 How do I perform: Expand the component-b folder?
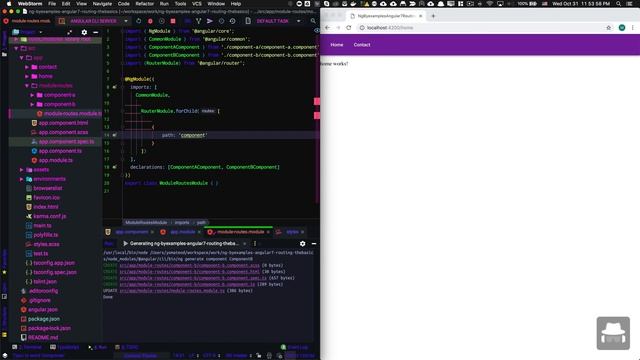coord(32,104)
